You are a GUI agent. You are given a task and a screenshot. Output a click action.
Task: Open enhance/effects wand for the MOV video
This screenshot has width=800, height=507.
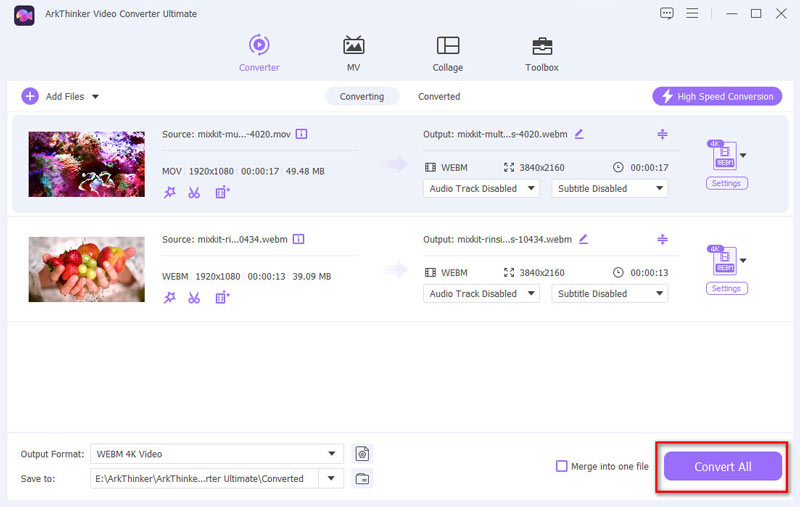pyautogui.click(x=169, y=192)
